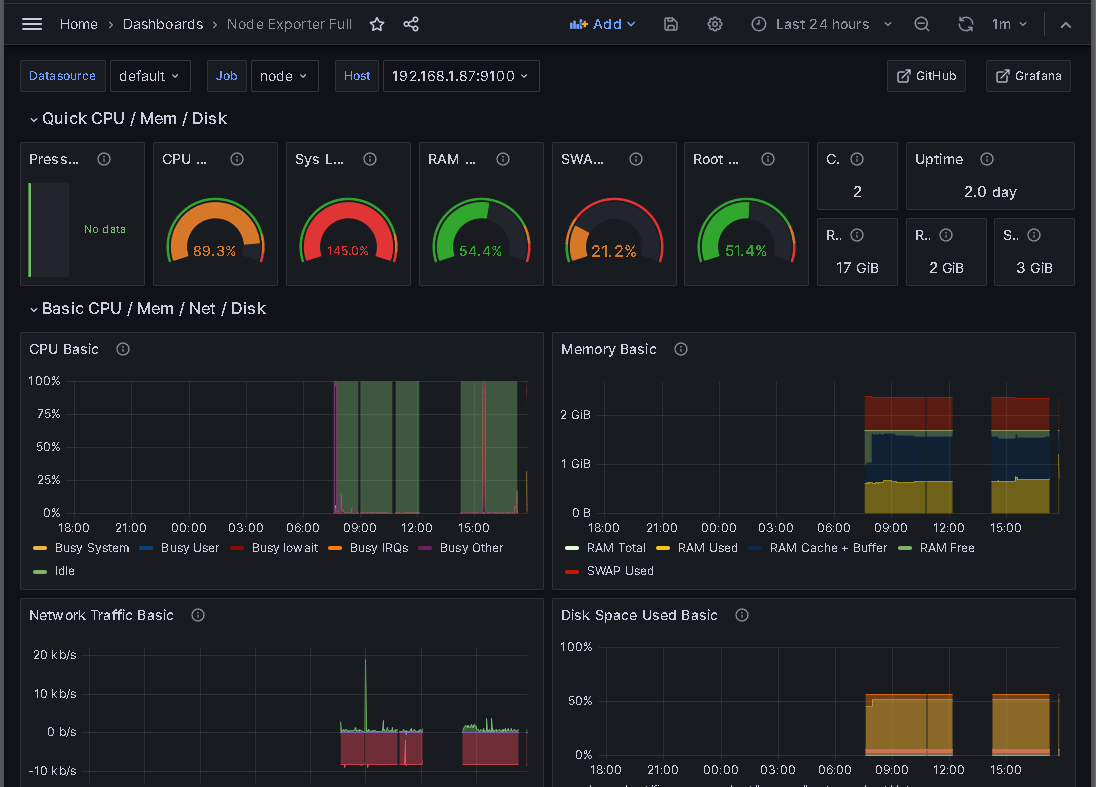Open the Disk Space Used Basic title menu

(639, 615)
